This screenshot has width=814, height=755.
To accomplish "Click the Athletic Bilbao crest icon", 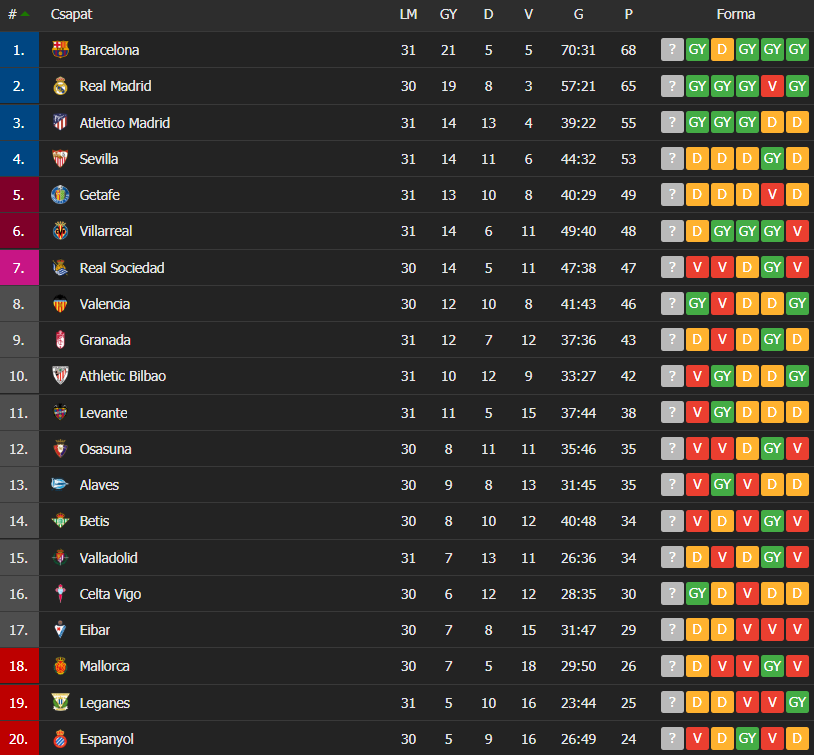I will click(x=60, y=375).
